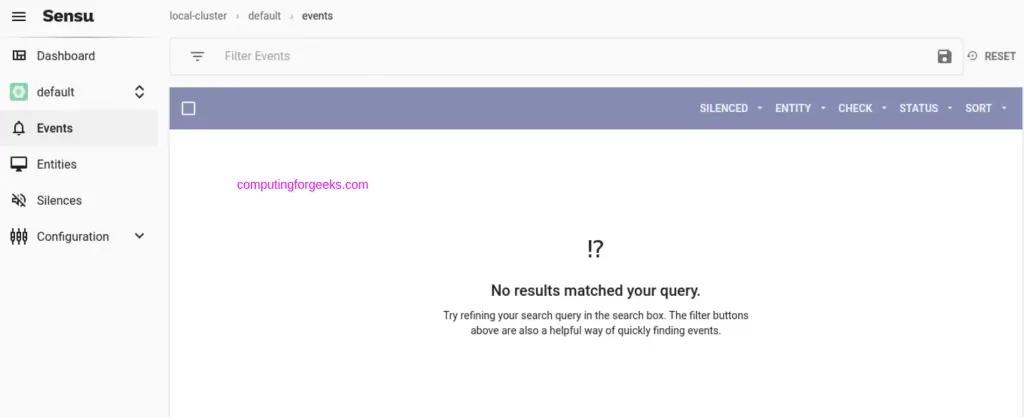
Task: Open the SILENCED filter dropdown
Action: [x=731, y=108]
